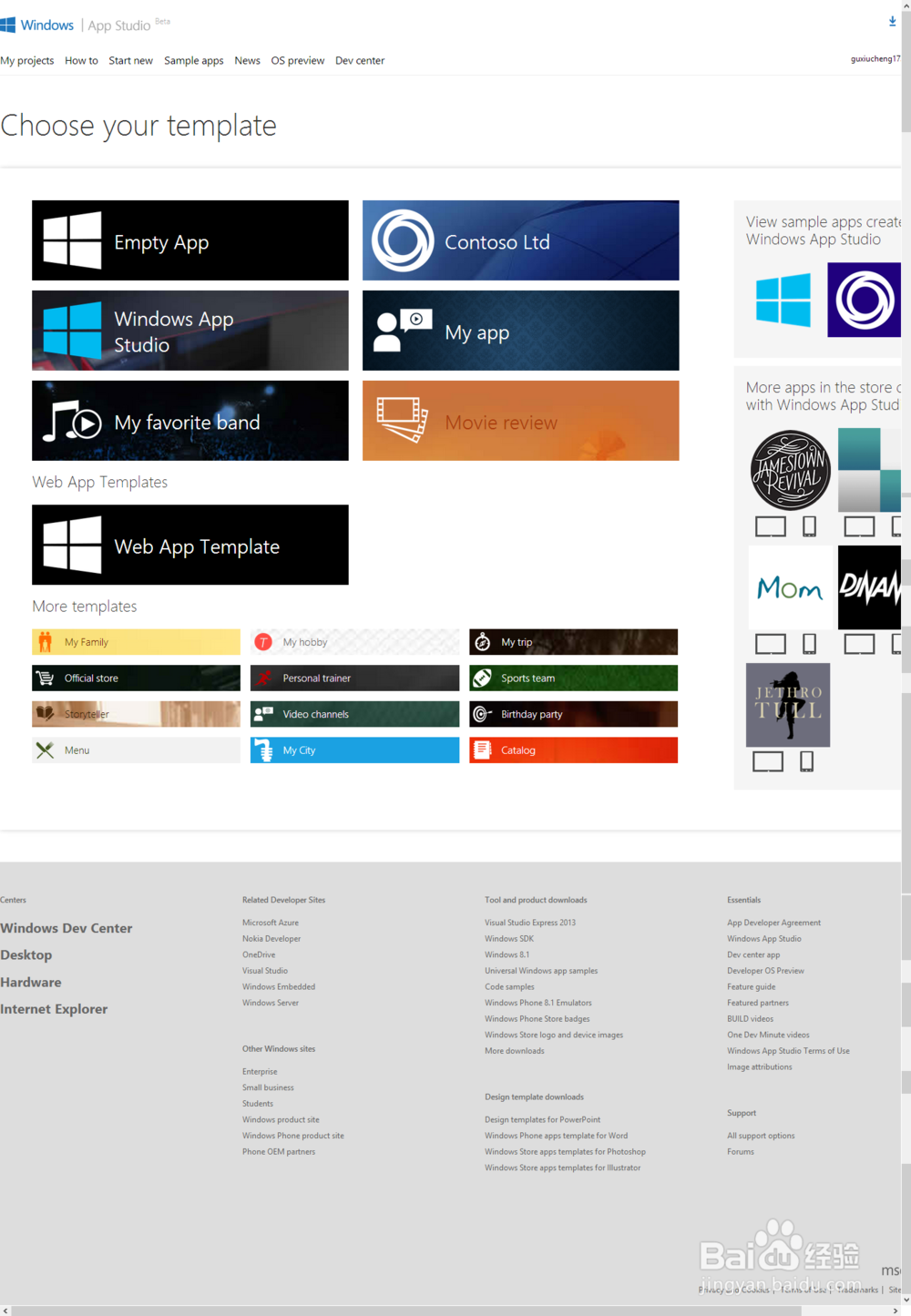
Task: Click the My Family people icon
Action: 45,642
